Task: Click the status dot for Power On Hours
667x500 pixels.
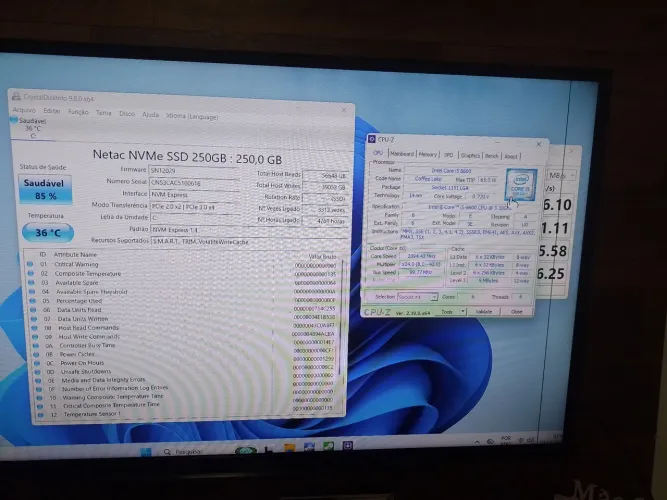Action: tap(38, 363)
